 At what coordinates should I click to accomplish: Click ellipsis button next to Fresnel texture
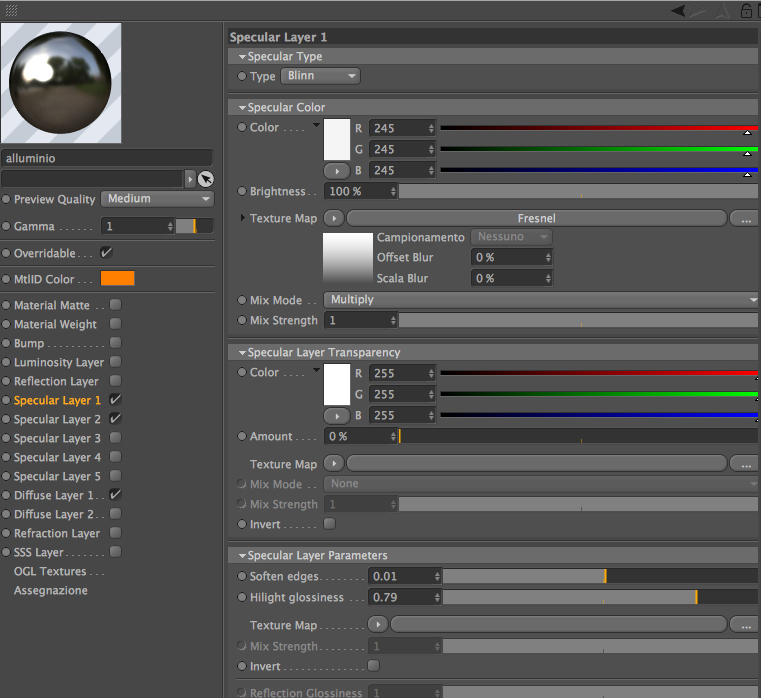[746, 218]
